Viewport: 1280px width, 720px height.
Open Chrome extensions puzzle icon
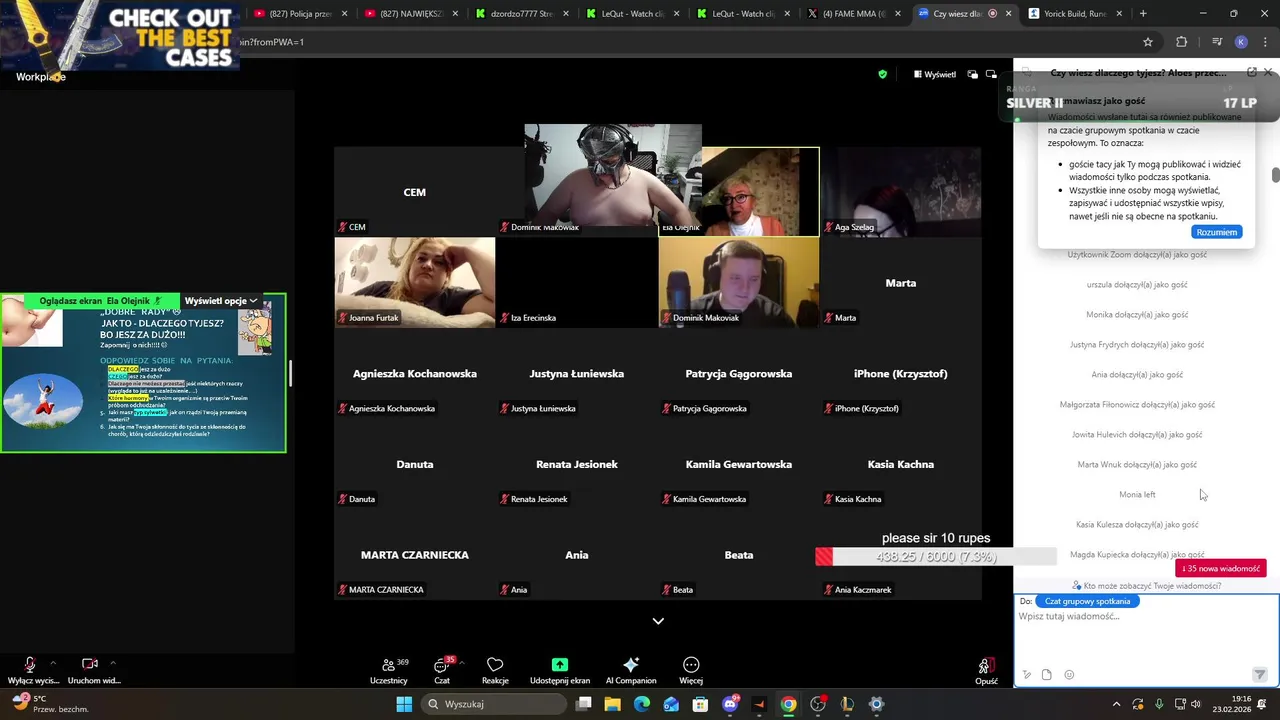(x=1181, y=42)
